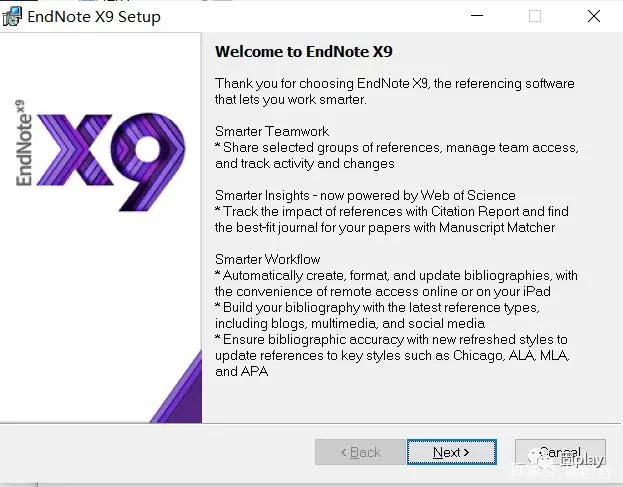
Task: Click the "Share selected groups" bullet text
Action: point(396,155)
